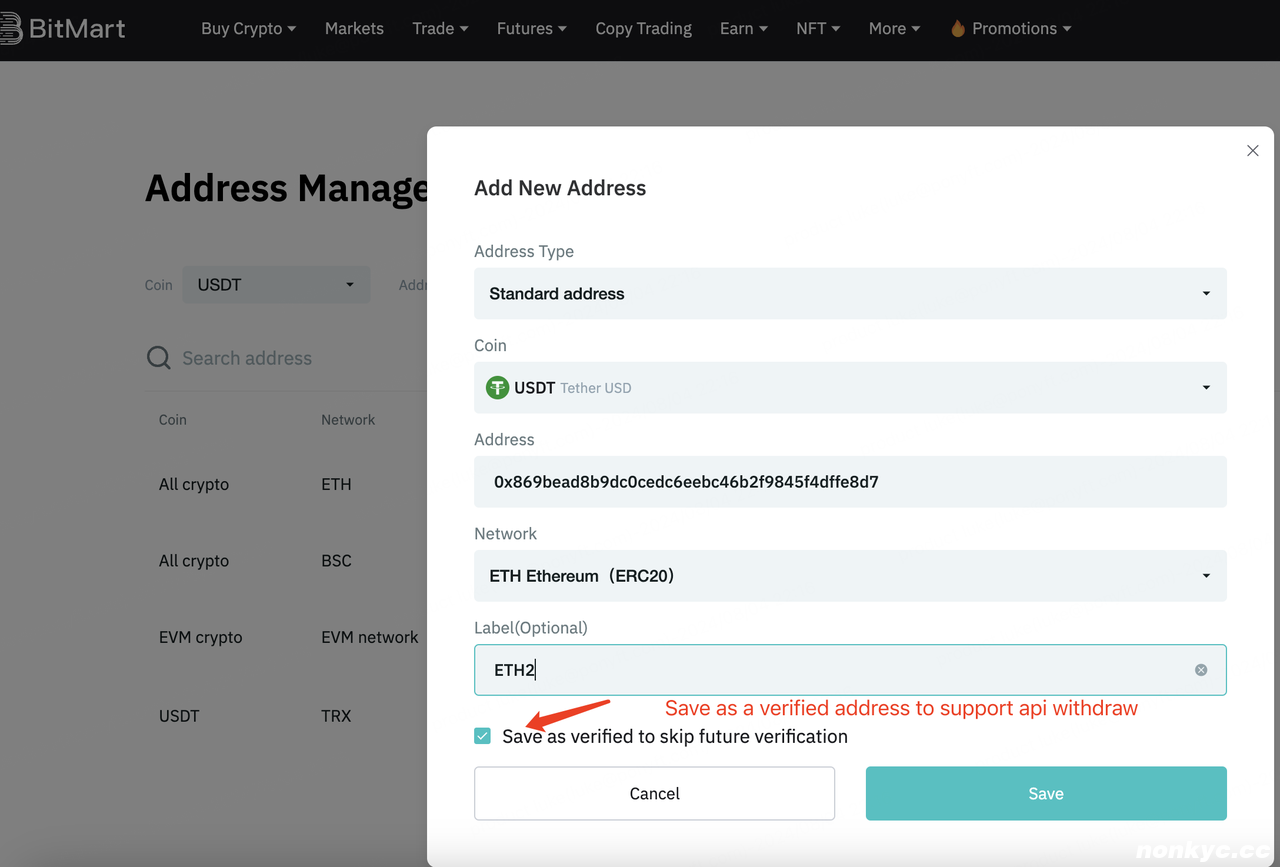Open the Network ETH Ethereum dropdown
1280x867 pixels.
850,576
